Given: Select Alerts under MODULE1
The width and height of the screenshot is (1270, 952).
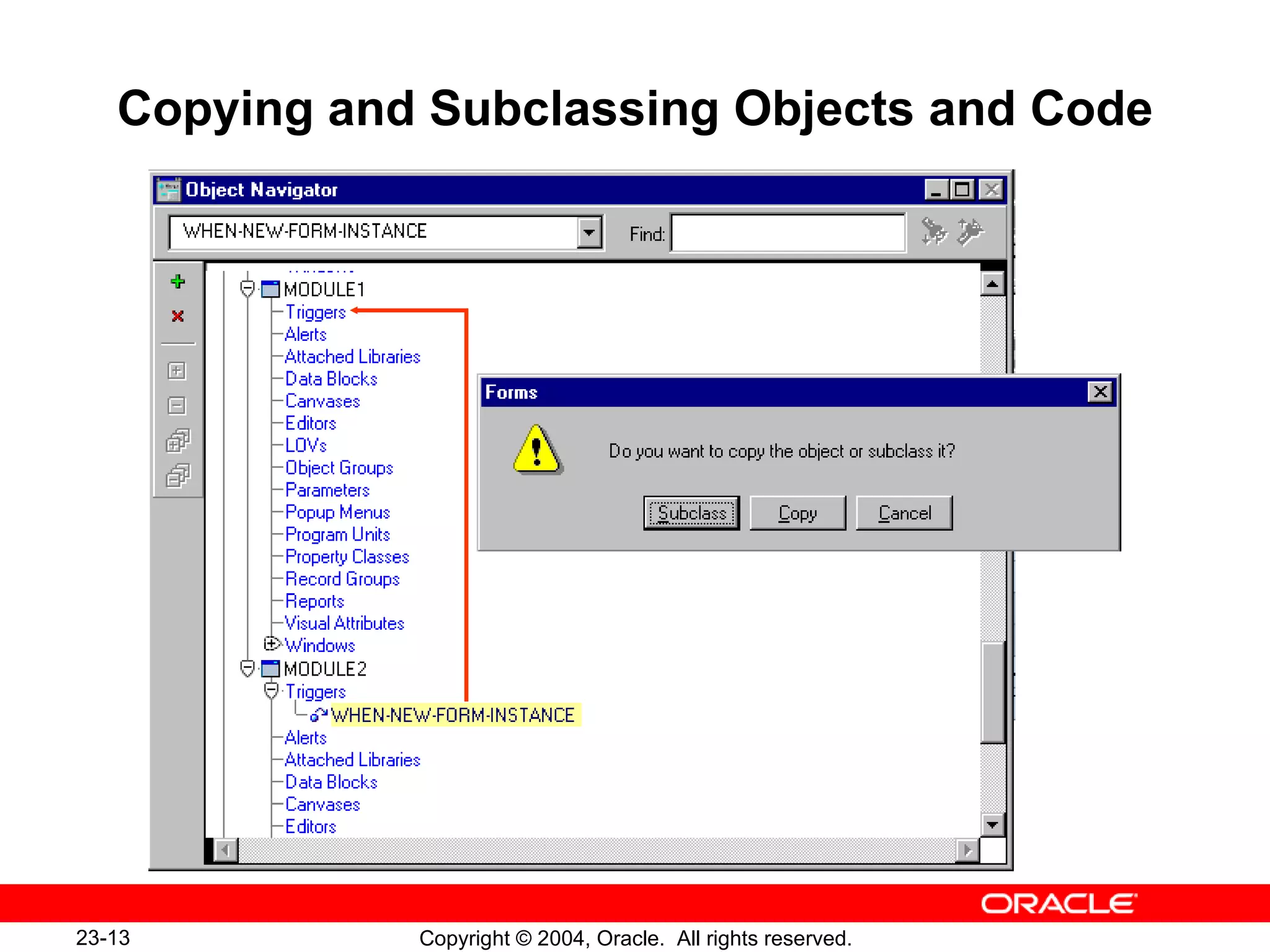Looking at the screenshot, I should point(306,335).
